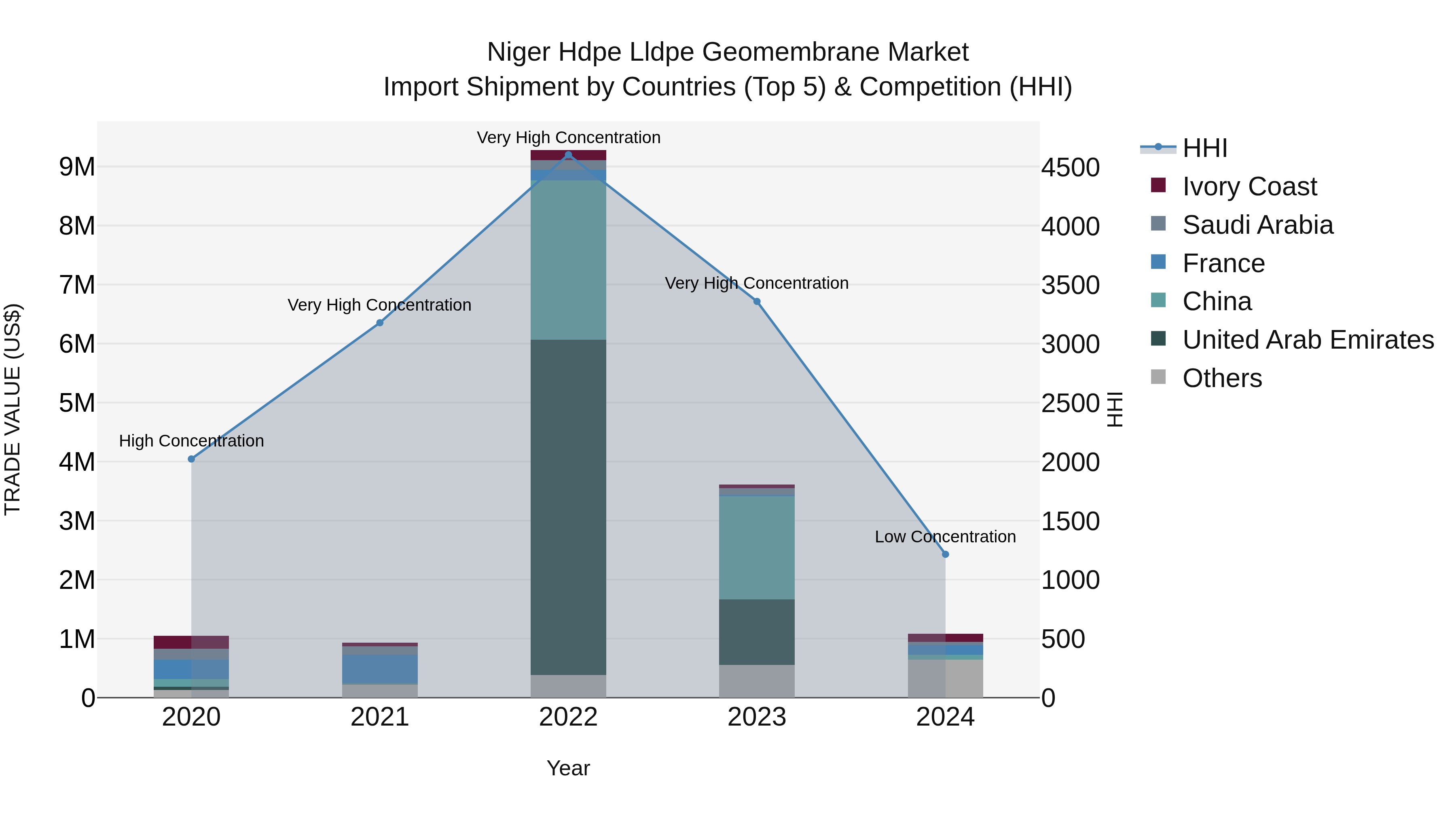Click the 'Year' x-axis title
The image size is (1456, 819).
(x=569, y=768)
